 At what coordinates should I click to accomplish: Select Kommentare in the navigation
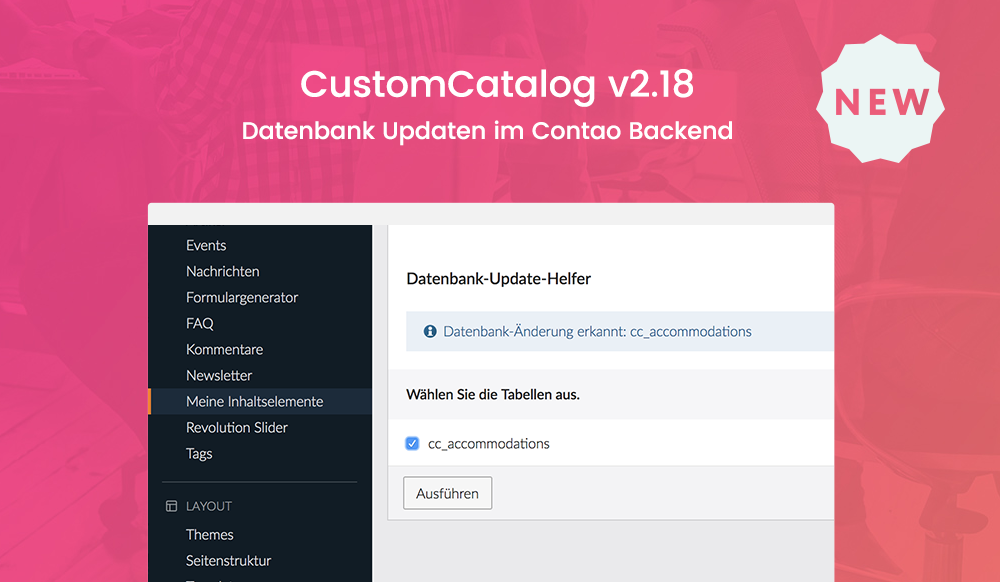point(224,350)
